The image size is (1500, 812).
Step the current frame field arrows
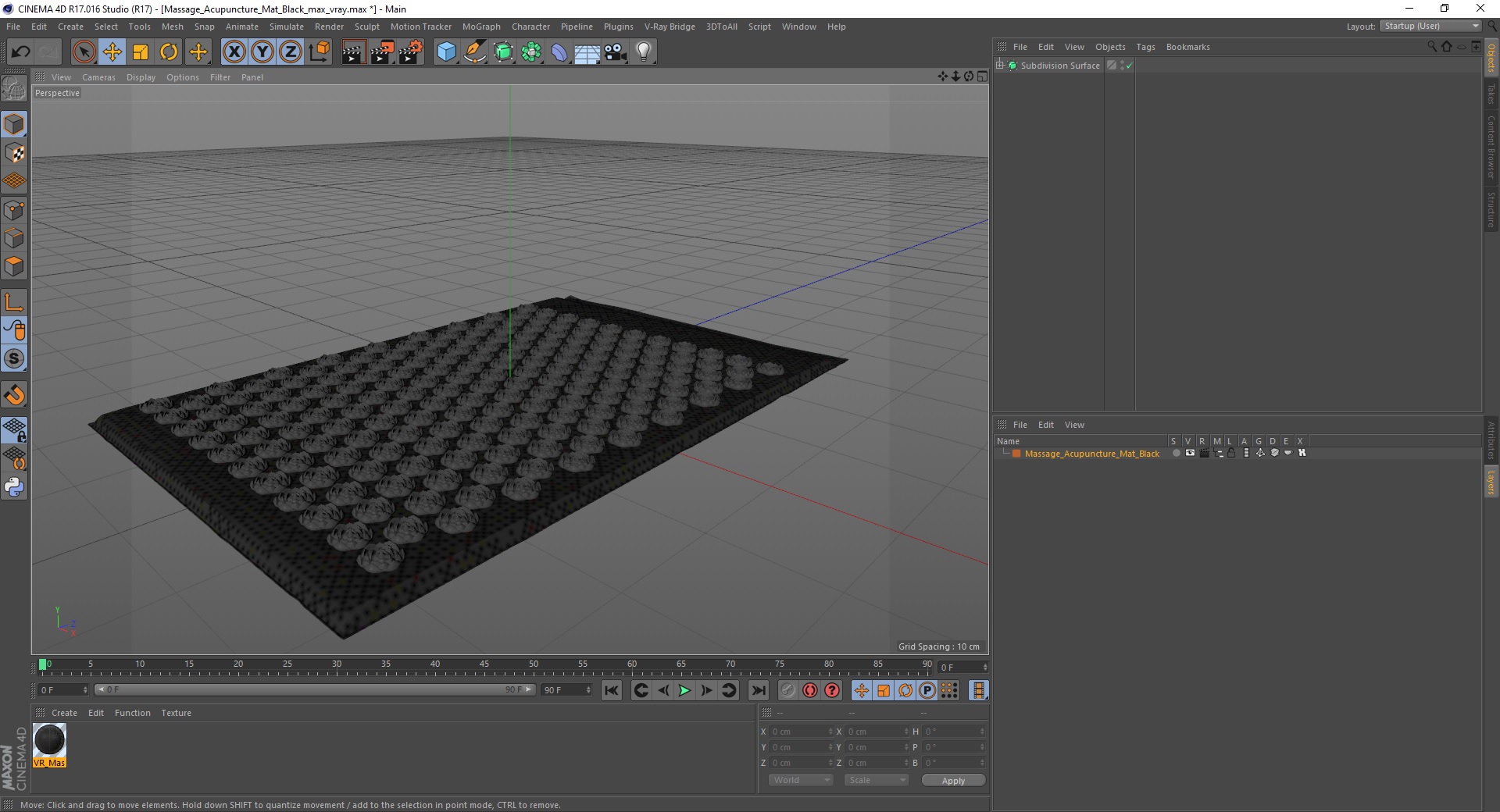click(985, 667)
